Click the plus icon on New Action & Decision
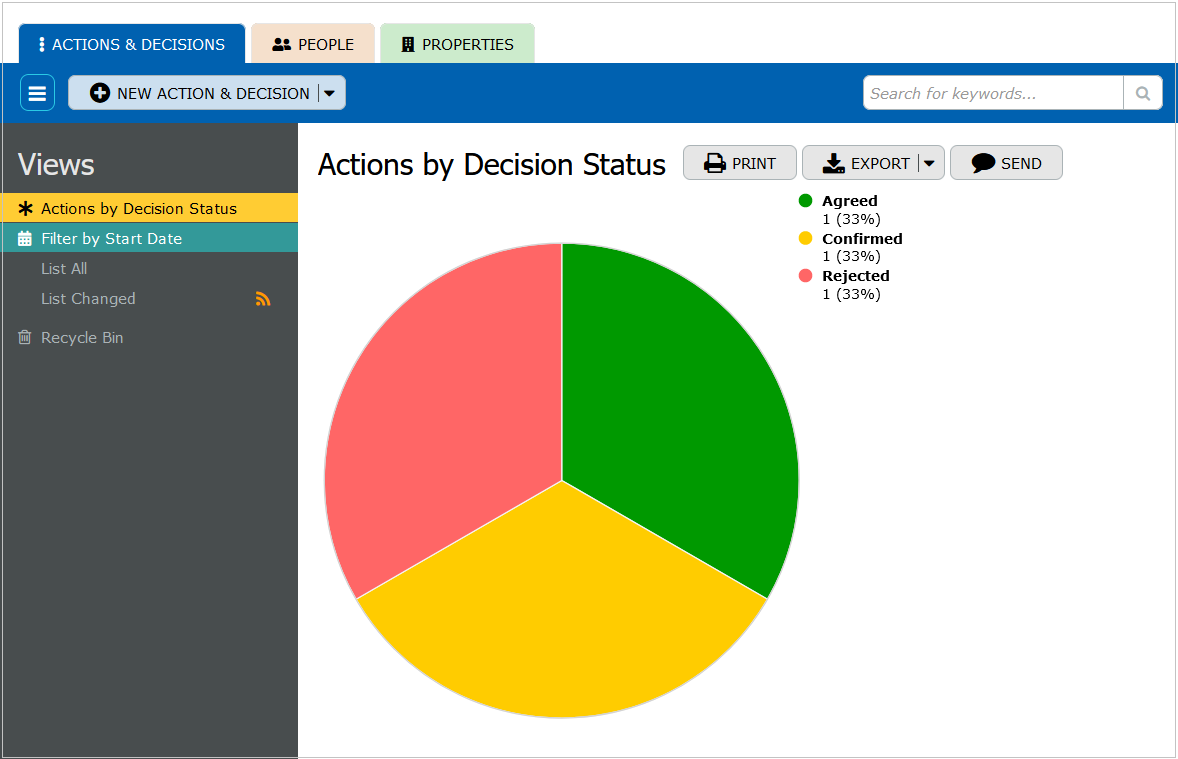1178x759 pixels. coord(100,93)
